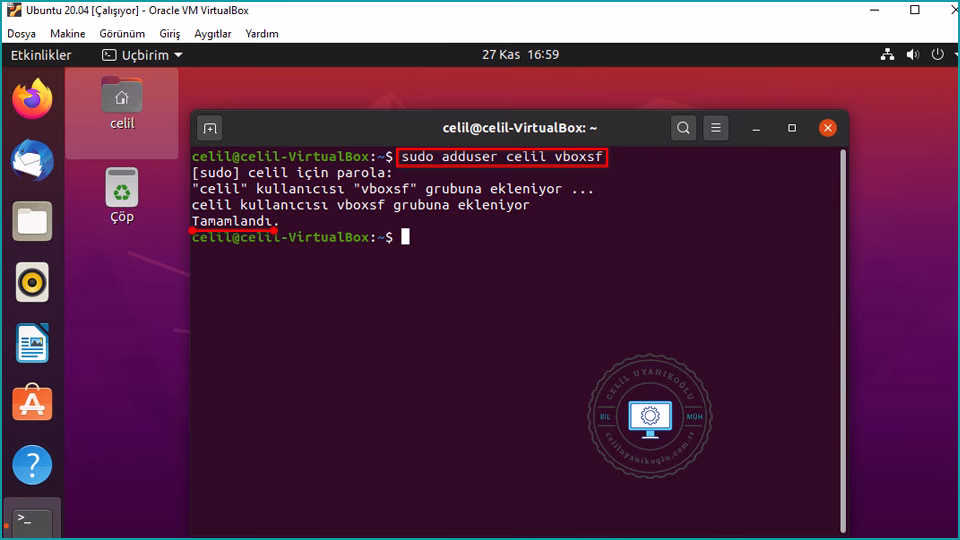Select the Terminal icon in the dock
The height and width of the screenshot is (540, 960).
(32, 521)
